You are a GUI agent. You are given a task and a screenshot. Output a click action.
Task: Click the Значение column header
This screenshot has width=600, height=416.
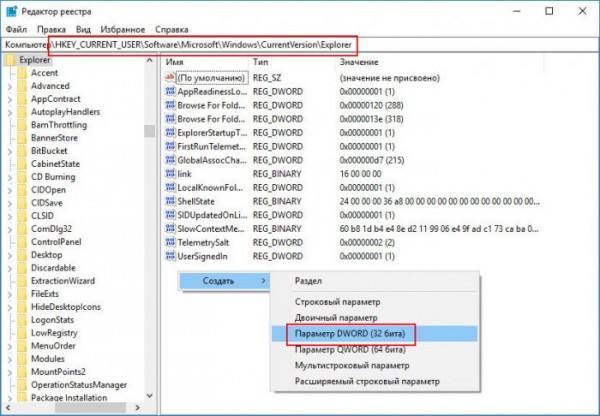click(x=440, y=62)
